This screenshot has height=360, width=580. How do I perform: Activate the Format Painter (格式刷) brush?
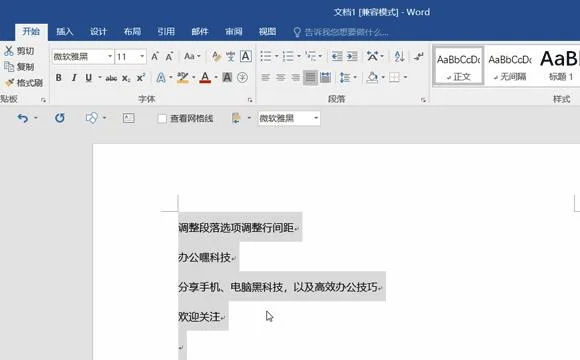(x=9, y=83)
